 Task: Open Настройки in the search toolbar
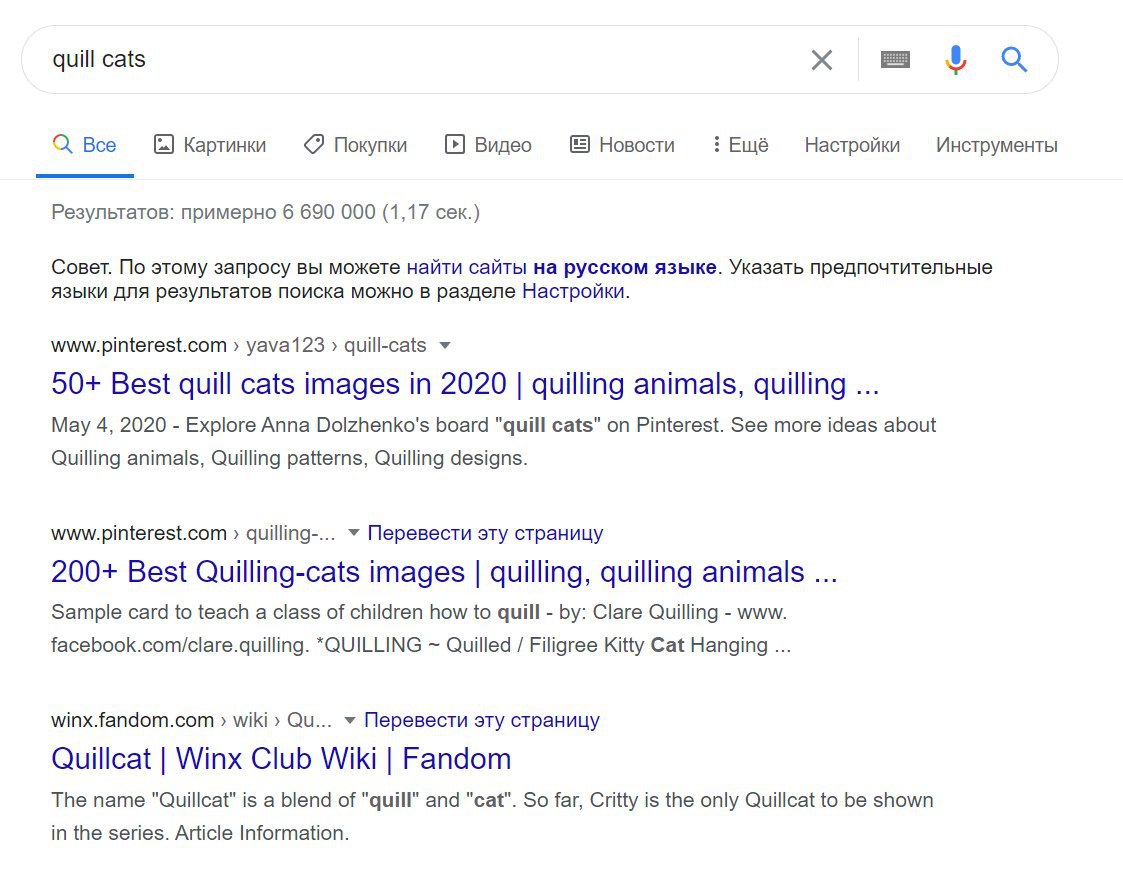click(852, 145)
